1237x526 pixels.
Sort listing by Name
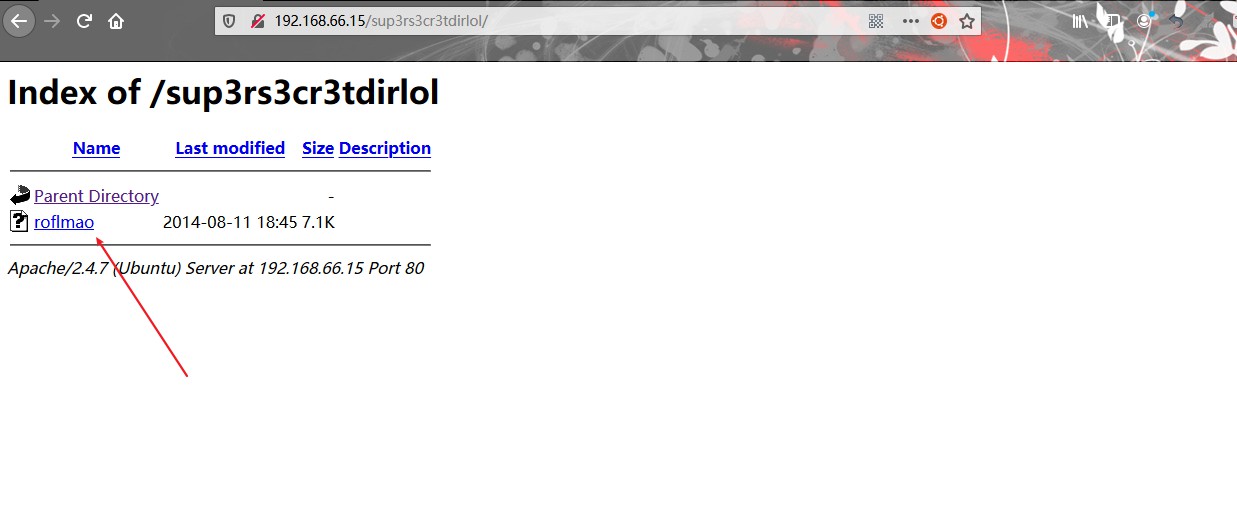point(96,148)
